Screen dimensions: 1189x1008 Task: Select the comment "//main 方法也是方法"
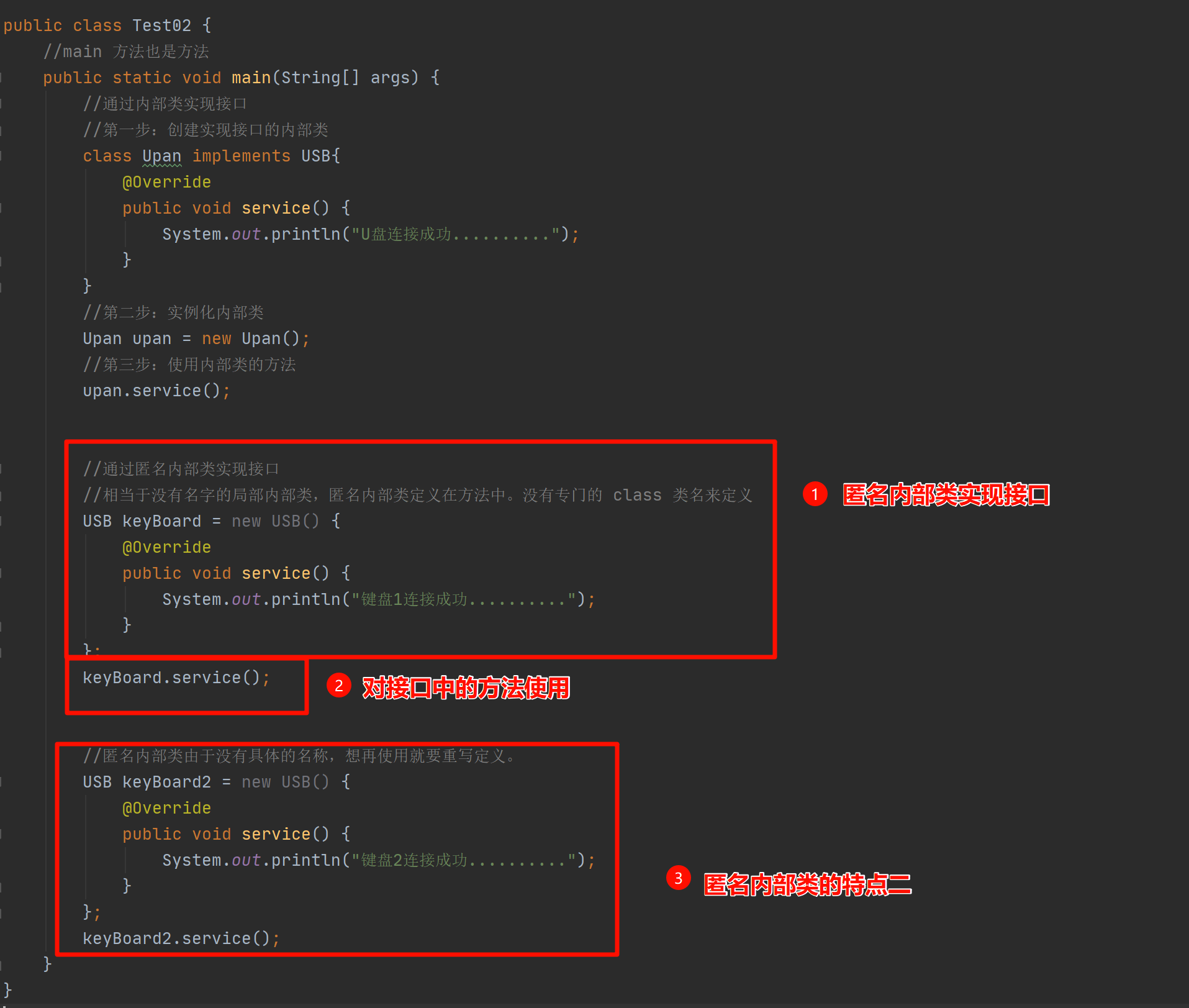pyautogui.click(x=126, y=52)
